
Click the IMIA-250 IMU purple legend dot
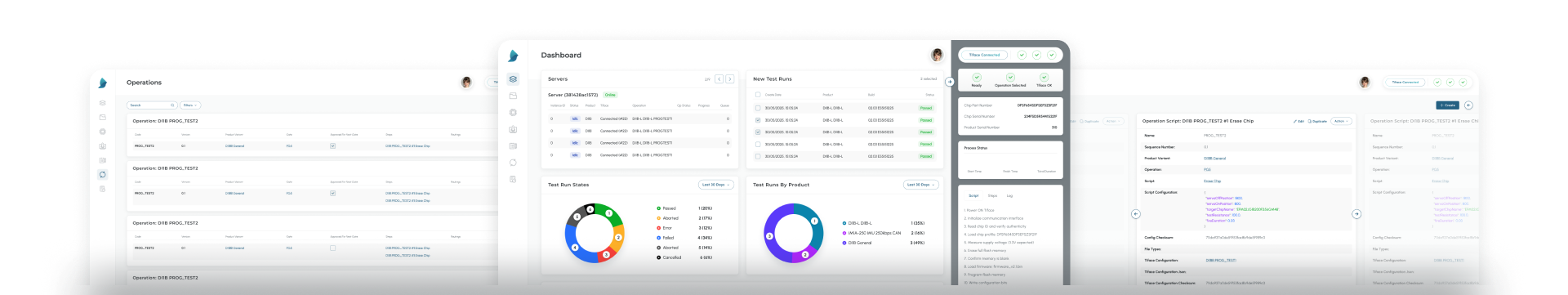844,233
